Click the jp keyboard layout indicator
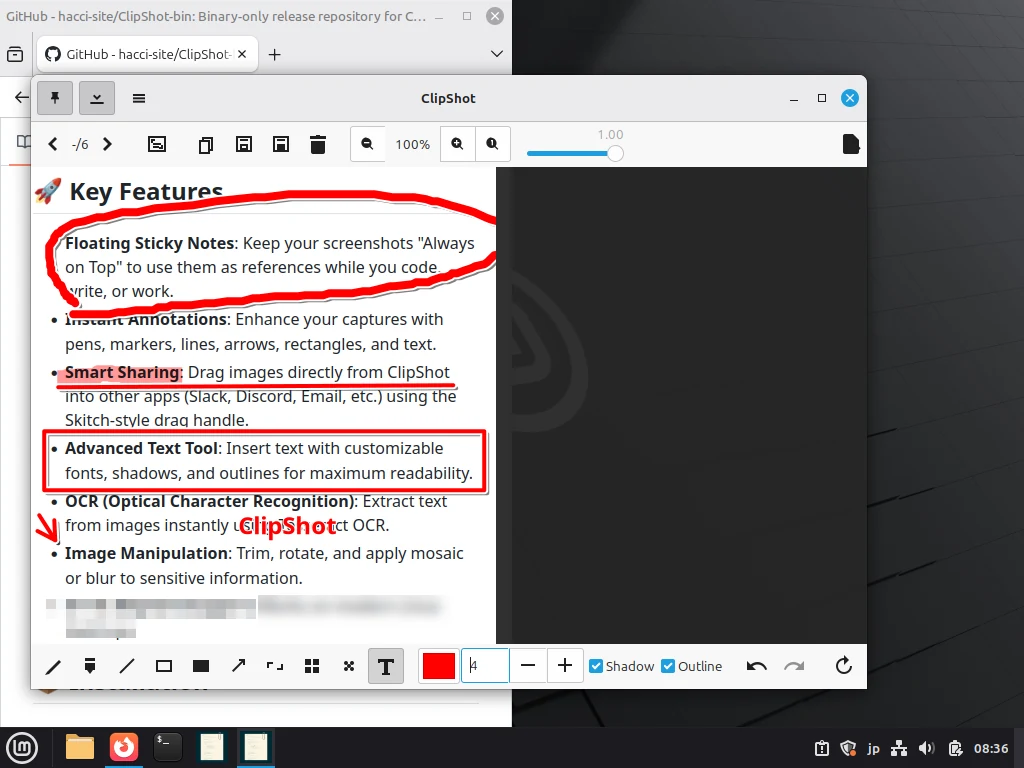1024x768 pixels. click(x=873, y=748)
